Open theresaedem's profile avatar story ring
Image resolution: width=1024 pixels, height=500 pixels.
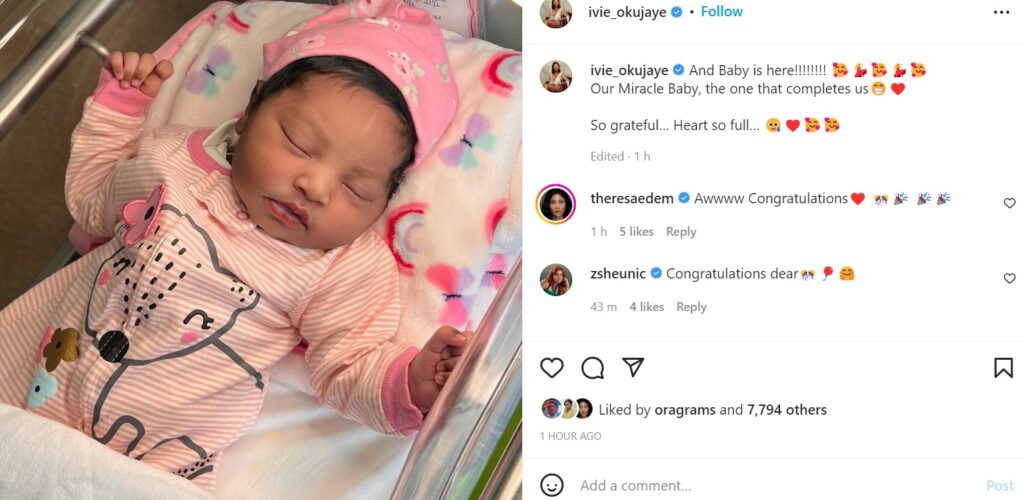click(556, 204)
